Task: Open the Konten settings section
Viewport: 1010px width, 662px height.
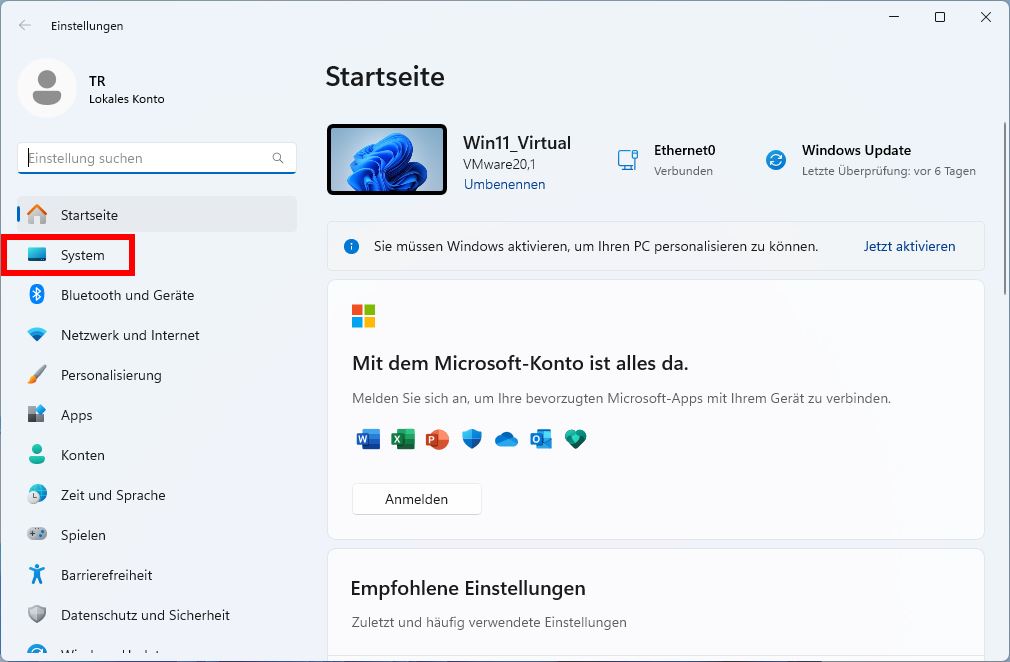Action: click(83, 455)
